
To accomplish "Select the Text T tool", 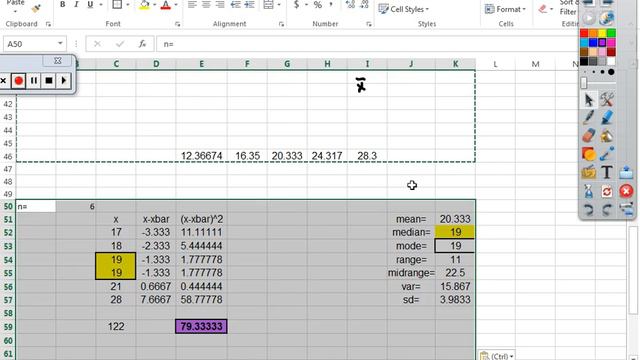I will [607, 172].
